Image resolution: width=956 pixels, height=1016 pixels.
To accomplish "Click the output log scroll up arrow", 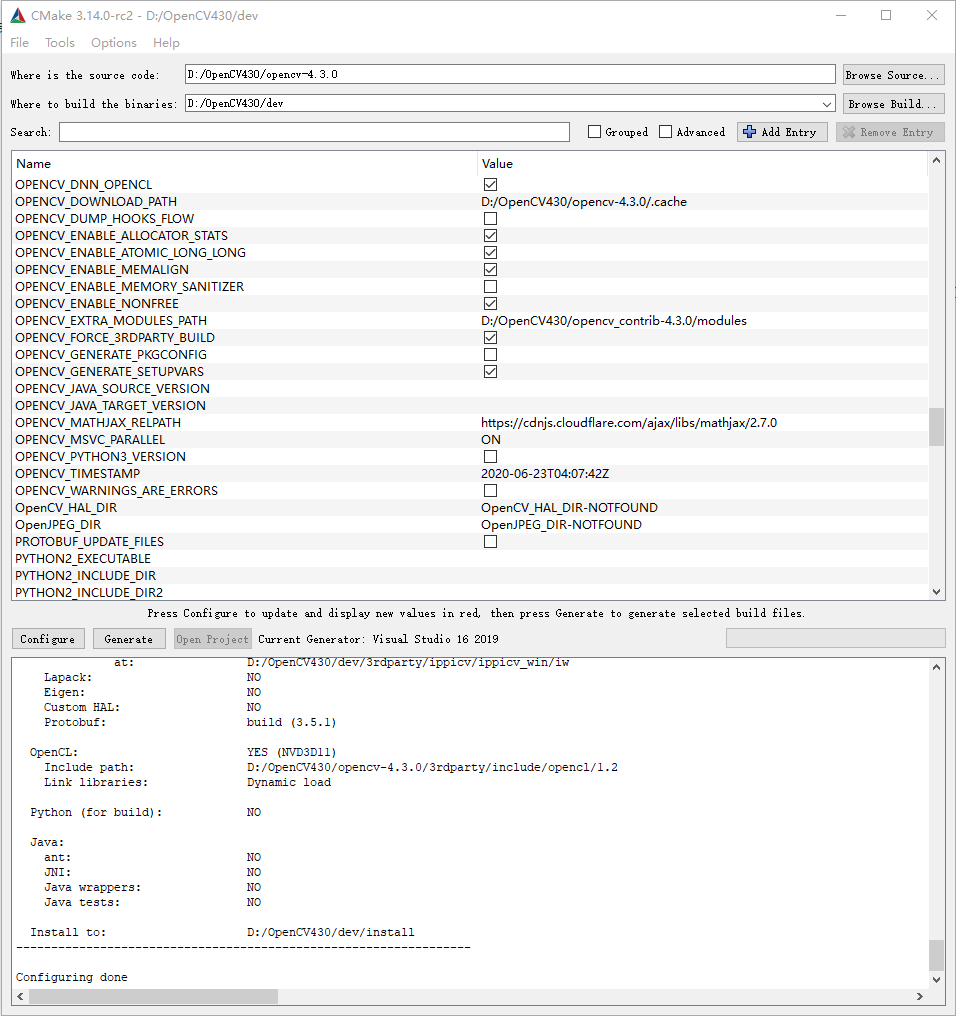I will click(x=936, y=667).
